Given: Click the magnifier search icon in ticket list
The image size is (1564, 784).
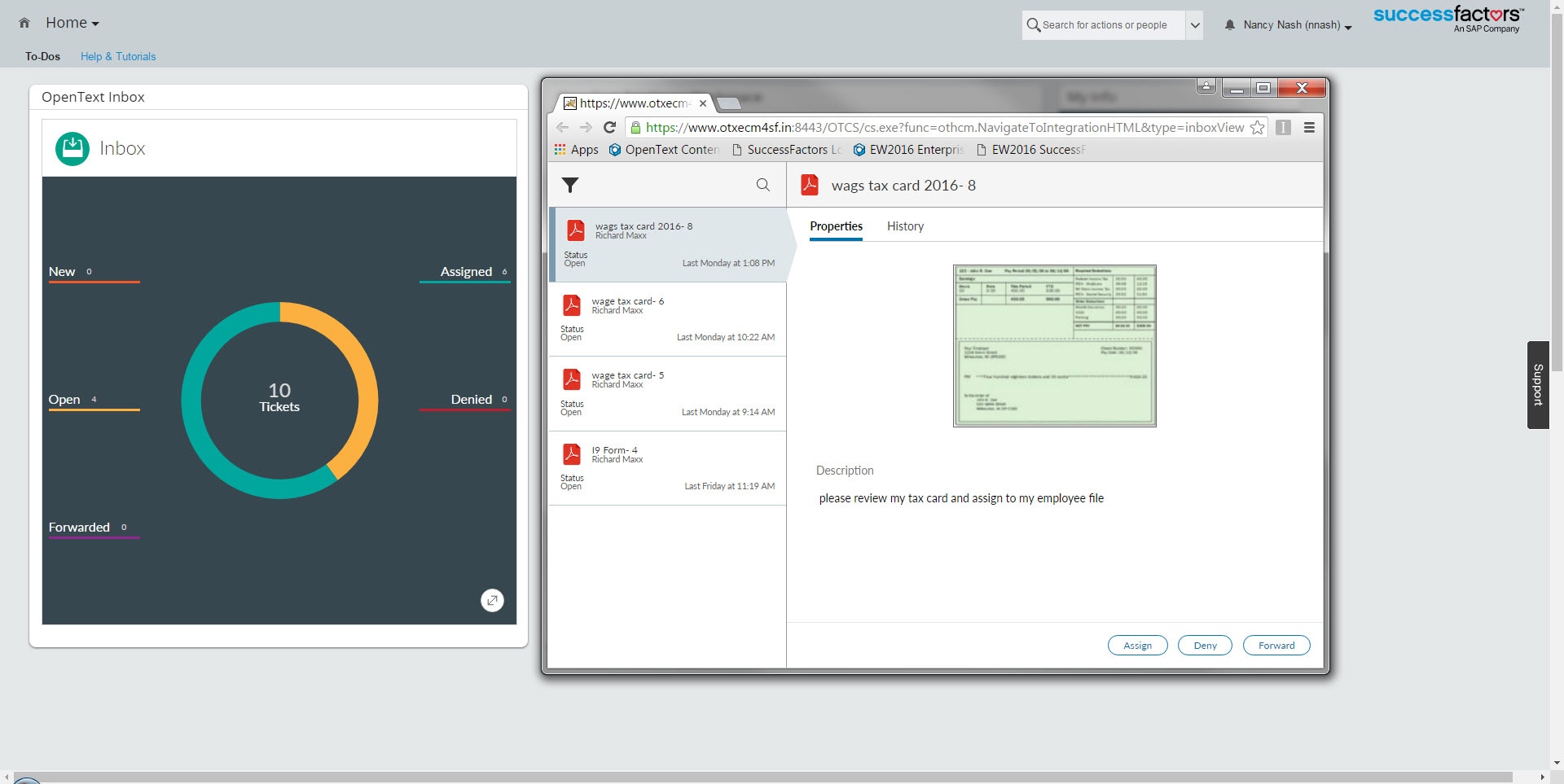Looking at the screenshot, I should pyautogui.click(x=763, y=185).
